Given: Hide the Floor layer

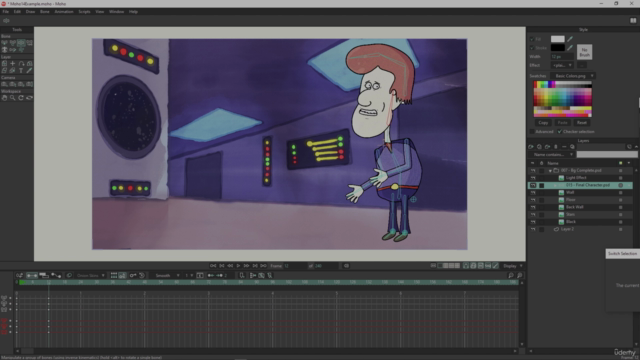Looking at the screenshot, I should point(533,200).
